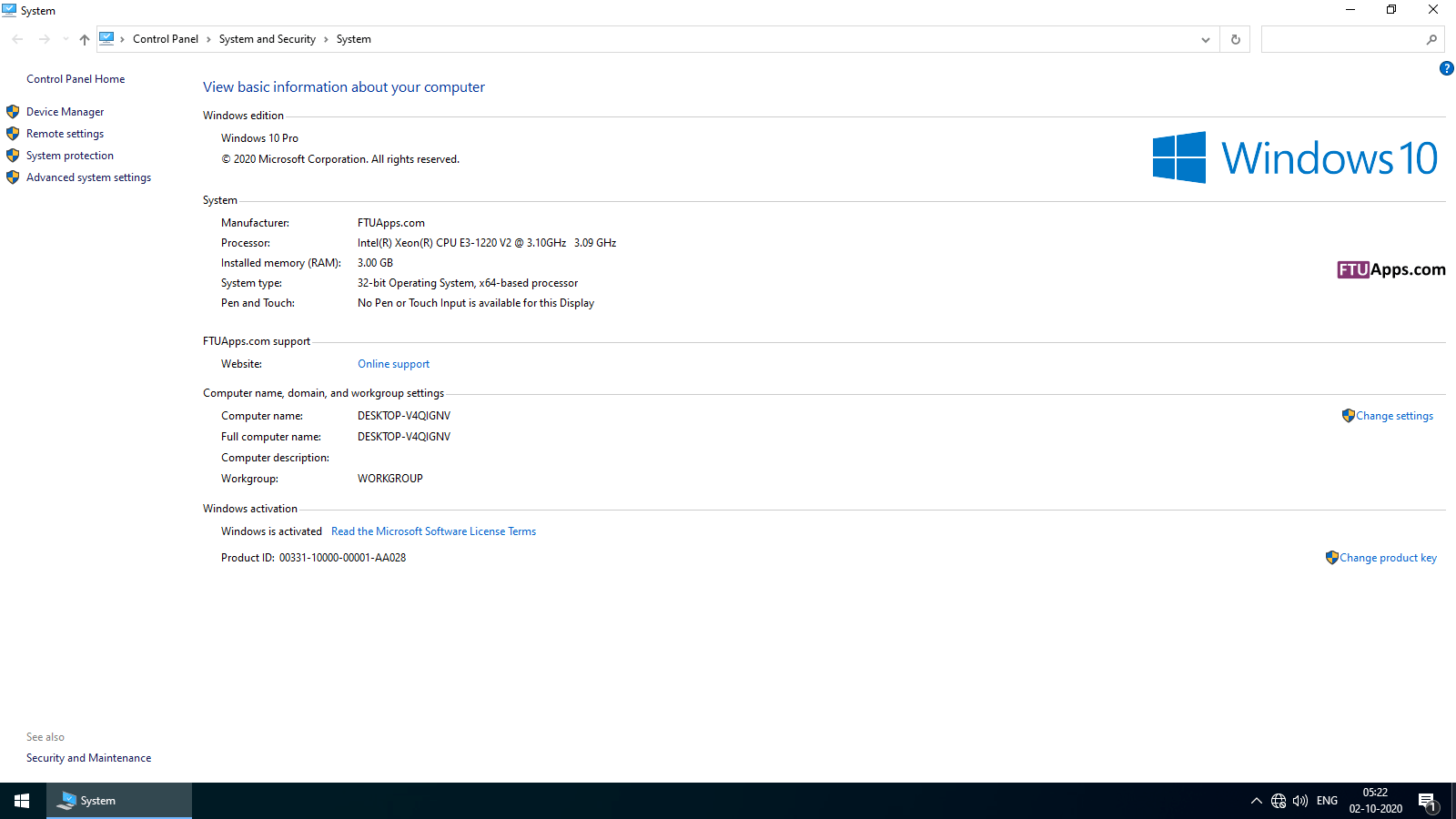Viewport: 1456px width, 819px height.
Task: Close the System window
Action: (x=1433, y=10)
